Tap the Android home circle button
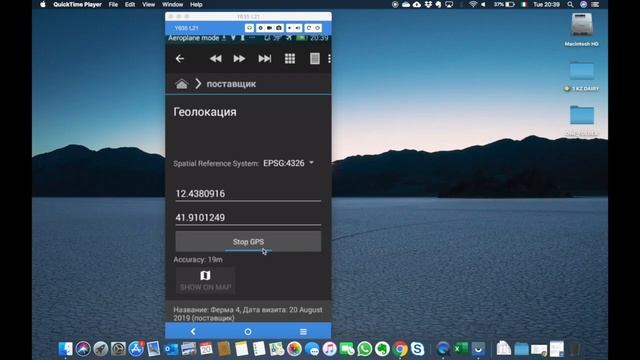640x360 pixels. 248,331
